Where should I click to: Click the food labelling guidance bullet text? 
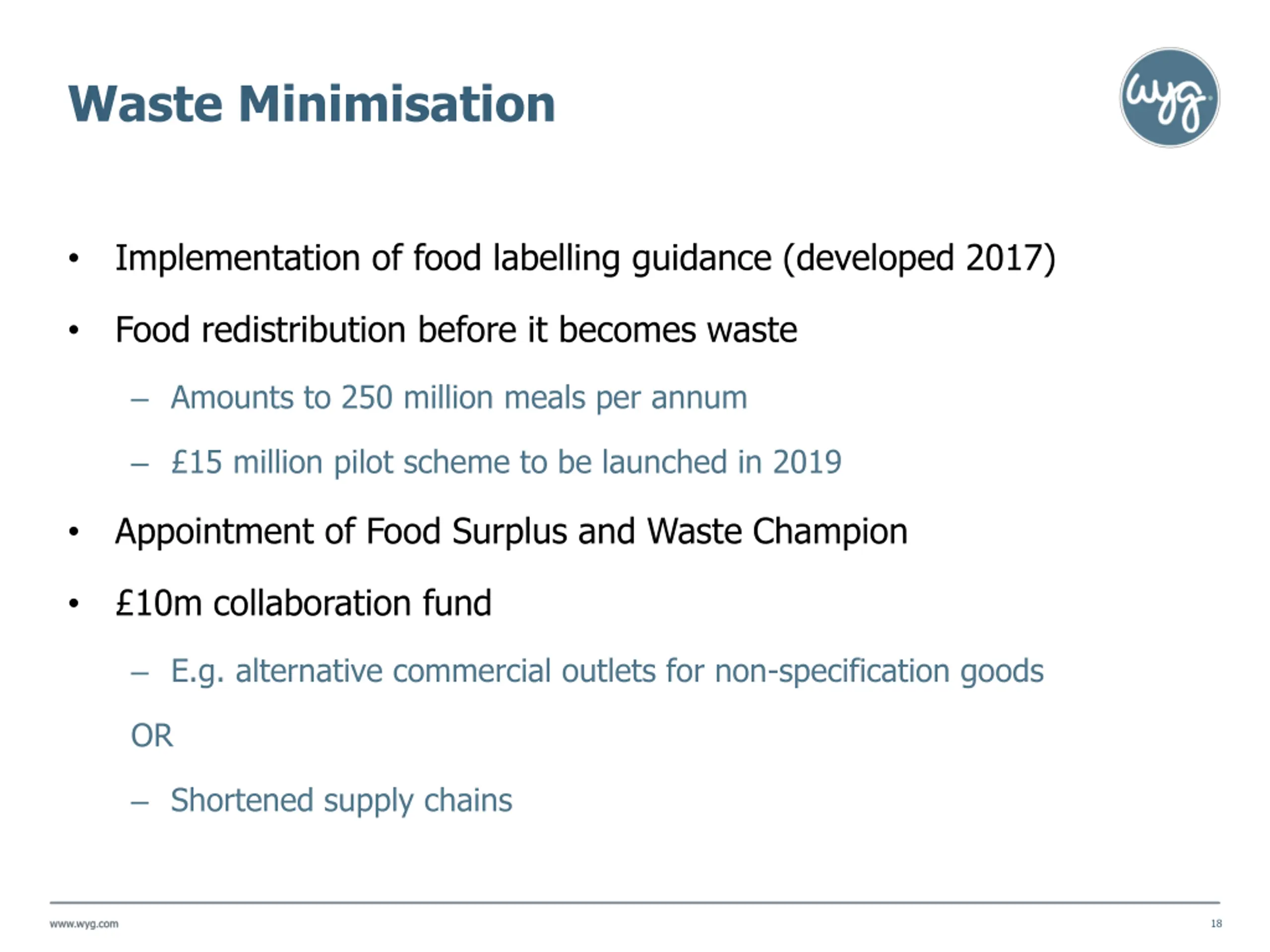(x=584, y=258)
